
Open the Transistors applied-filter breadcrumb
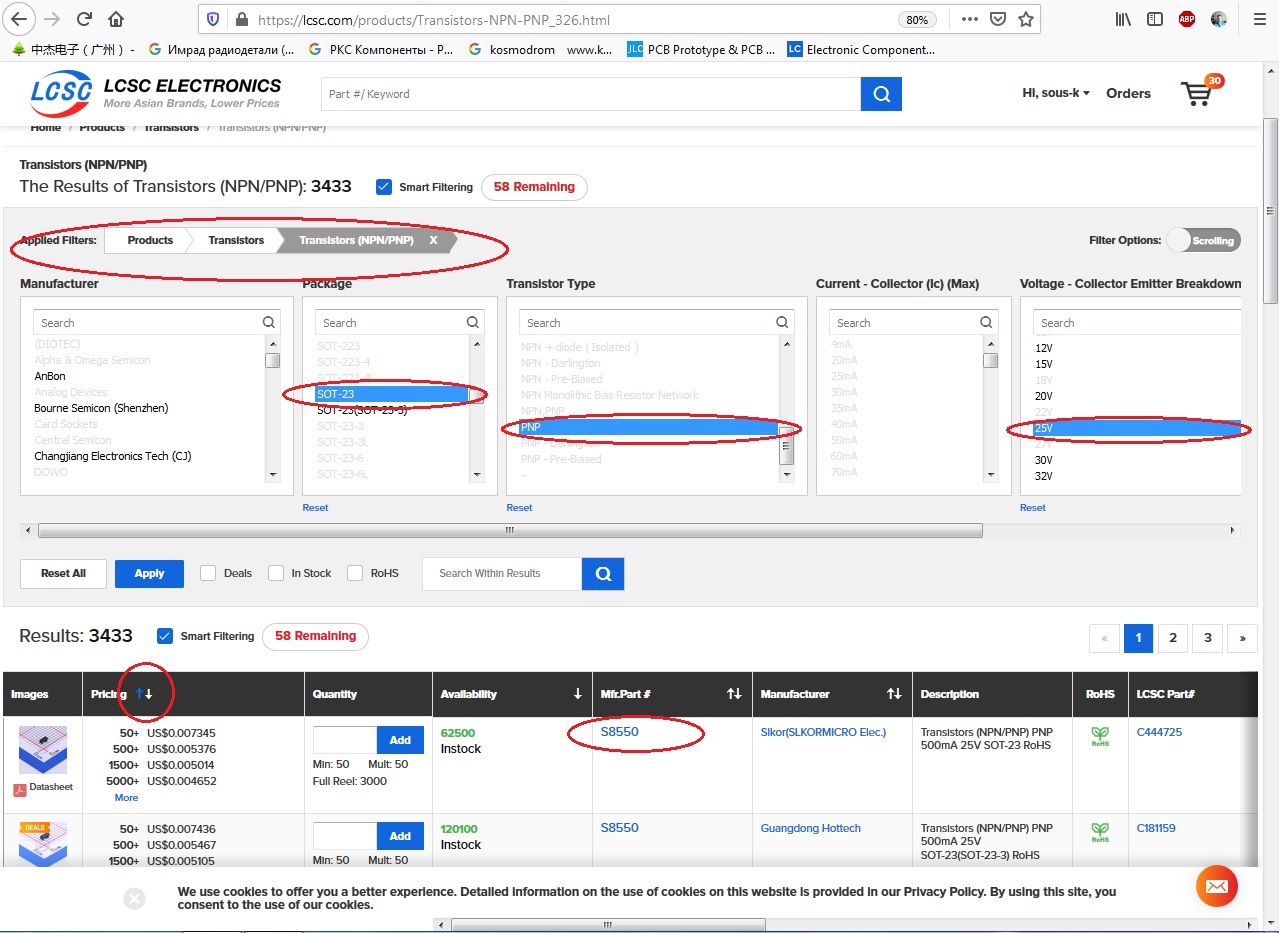click(x=236, y=240)
